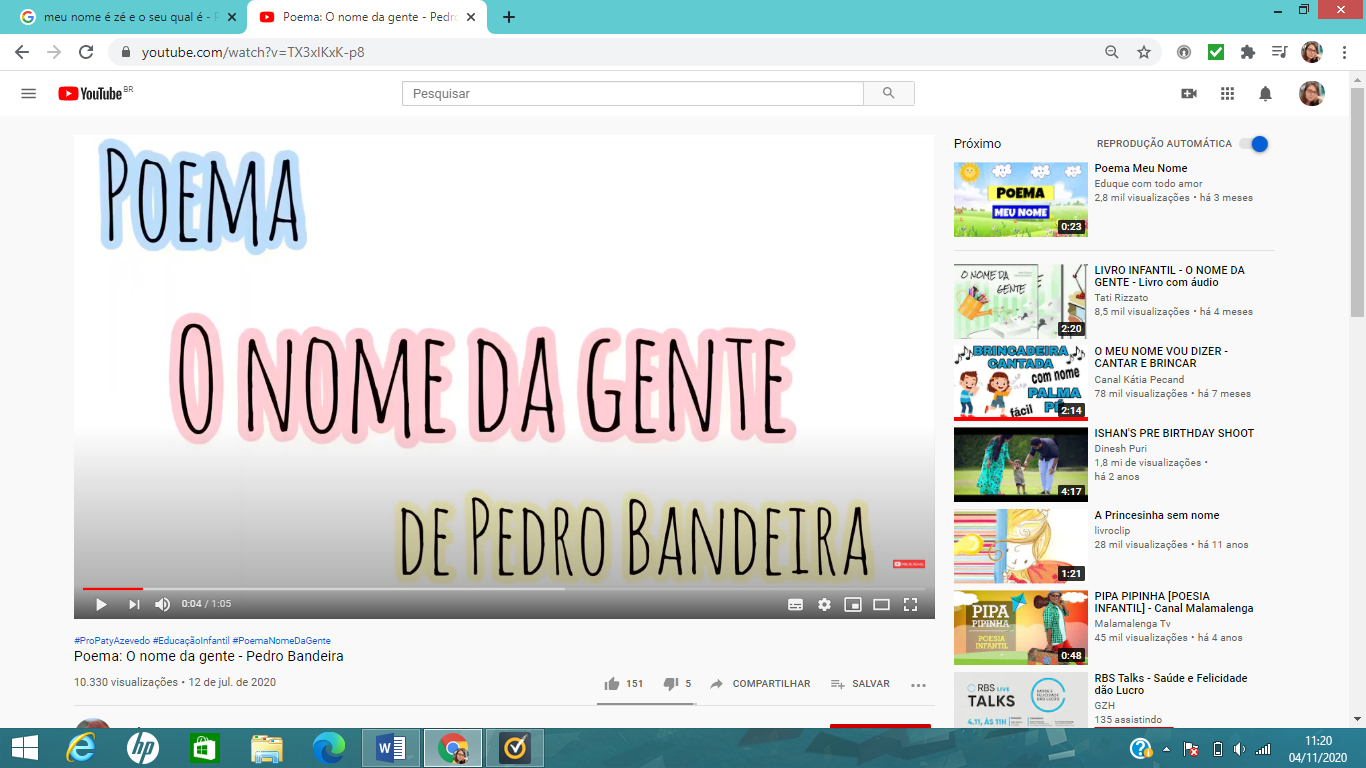Seek using the video progress bar

coord(504,588)
